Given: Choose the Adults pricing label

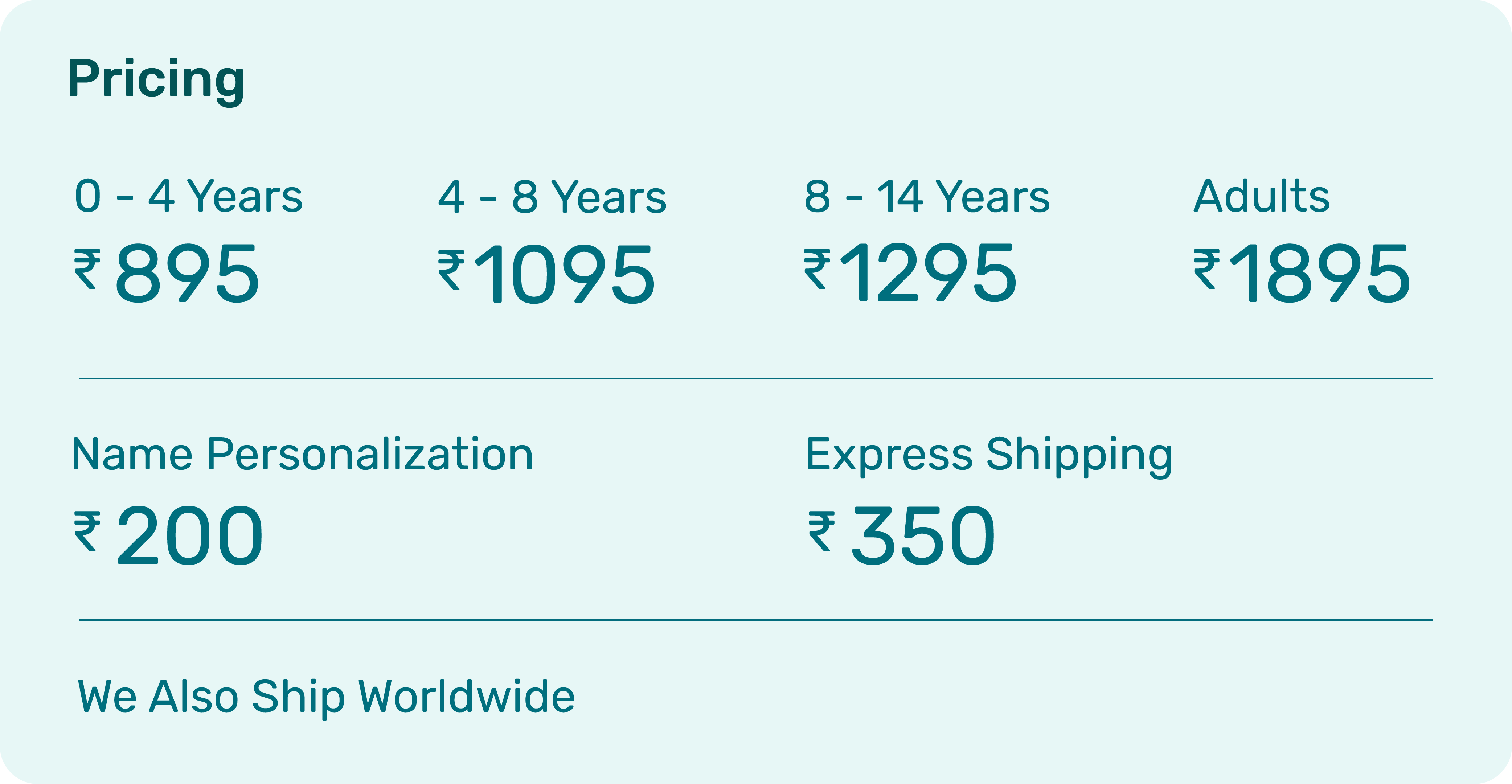Looking at the screenshot, I should tap(1261, 196).
